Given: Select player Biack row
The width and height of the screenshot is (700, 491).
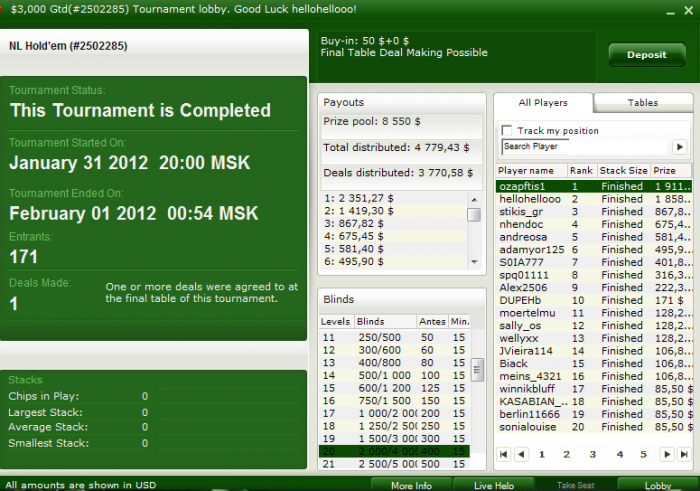Looking at the screenshot, I should pyautogui.click(x=594, y=363).
